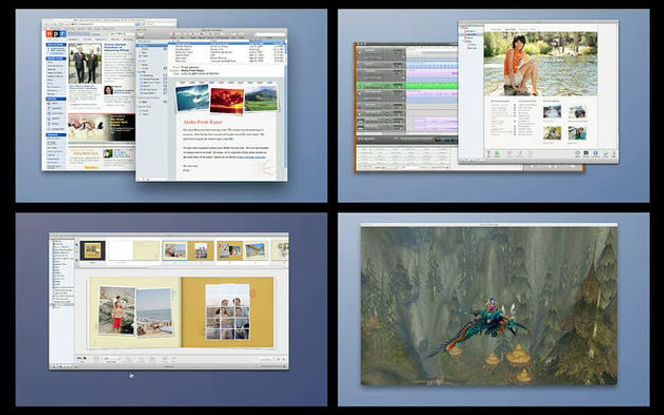
Task: Select the woman-by-river hero photo in iWeb
Action: 540,64
